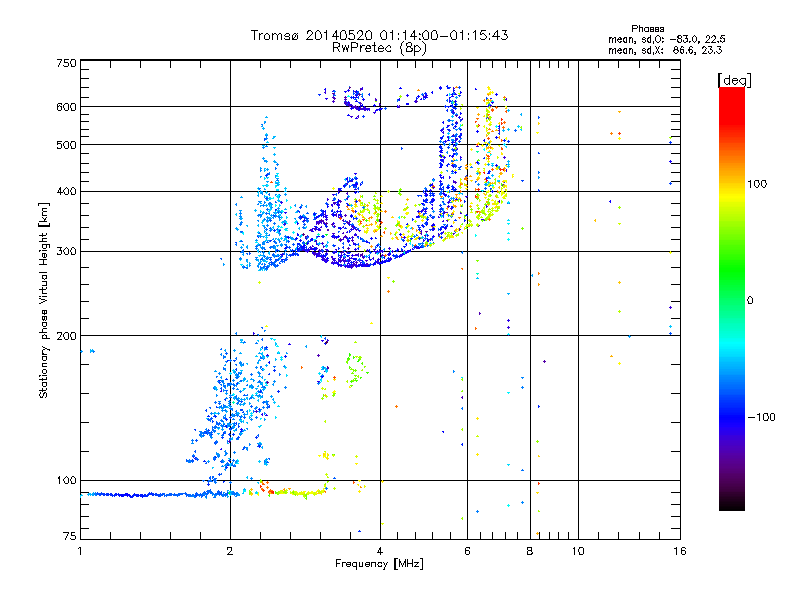Click the x-axis tick label '4'

pos(380,551)
